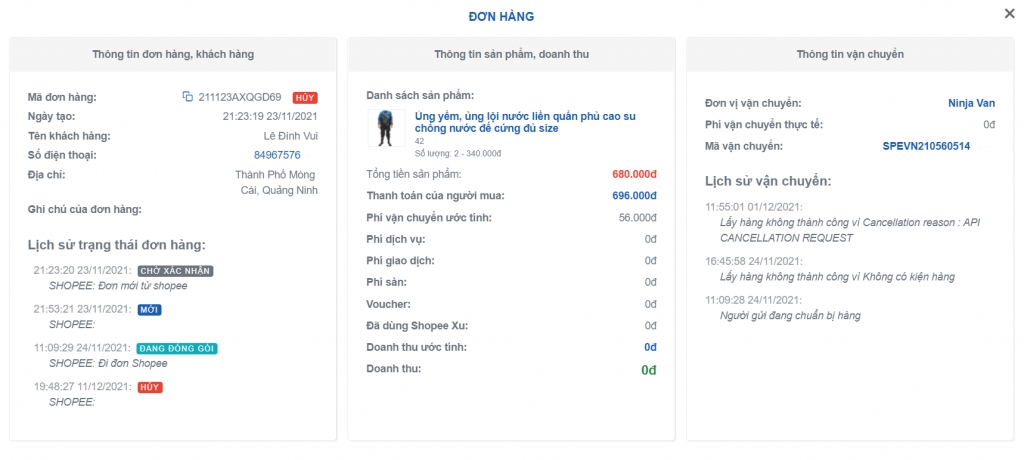Close the ĐƠN HÀNG dialog
The width and height of the screenshot is (1024, 460).
tap(1009, 13)
